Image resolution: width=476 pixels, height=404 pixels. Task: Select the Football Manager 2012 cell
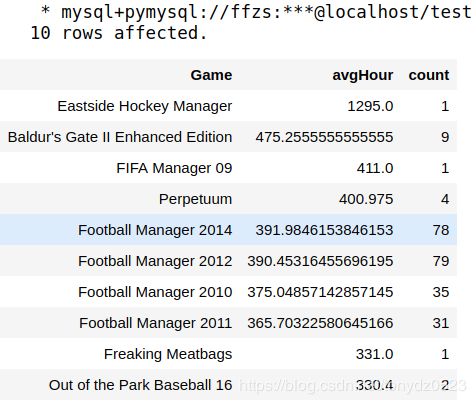155,261
